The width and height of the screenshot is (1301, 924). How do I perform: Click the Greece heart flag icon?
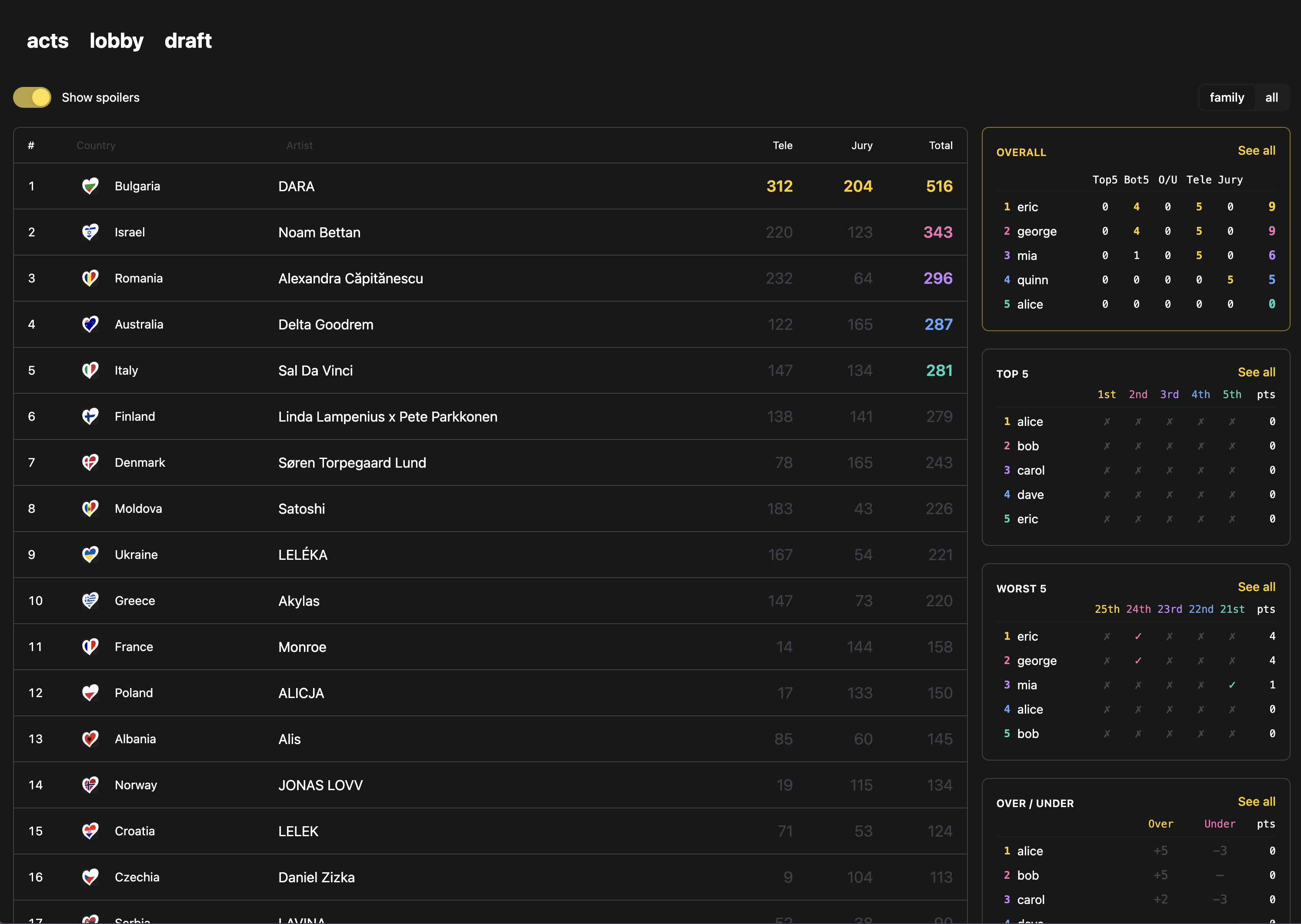point(90,601)
